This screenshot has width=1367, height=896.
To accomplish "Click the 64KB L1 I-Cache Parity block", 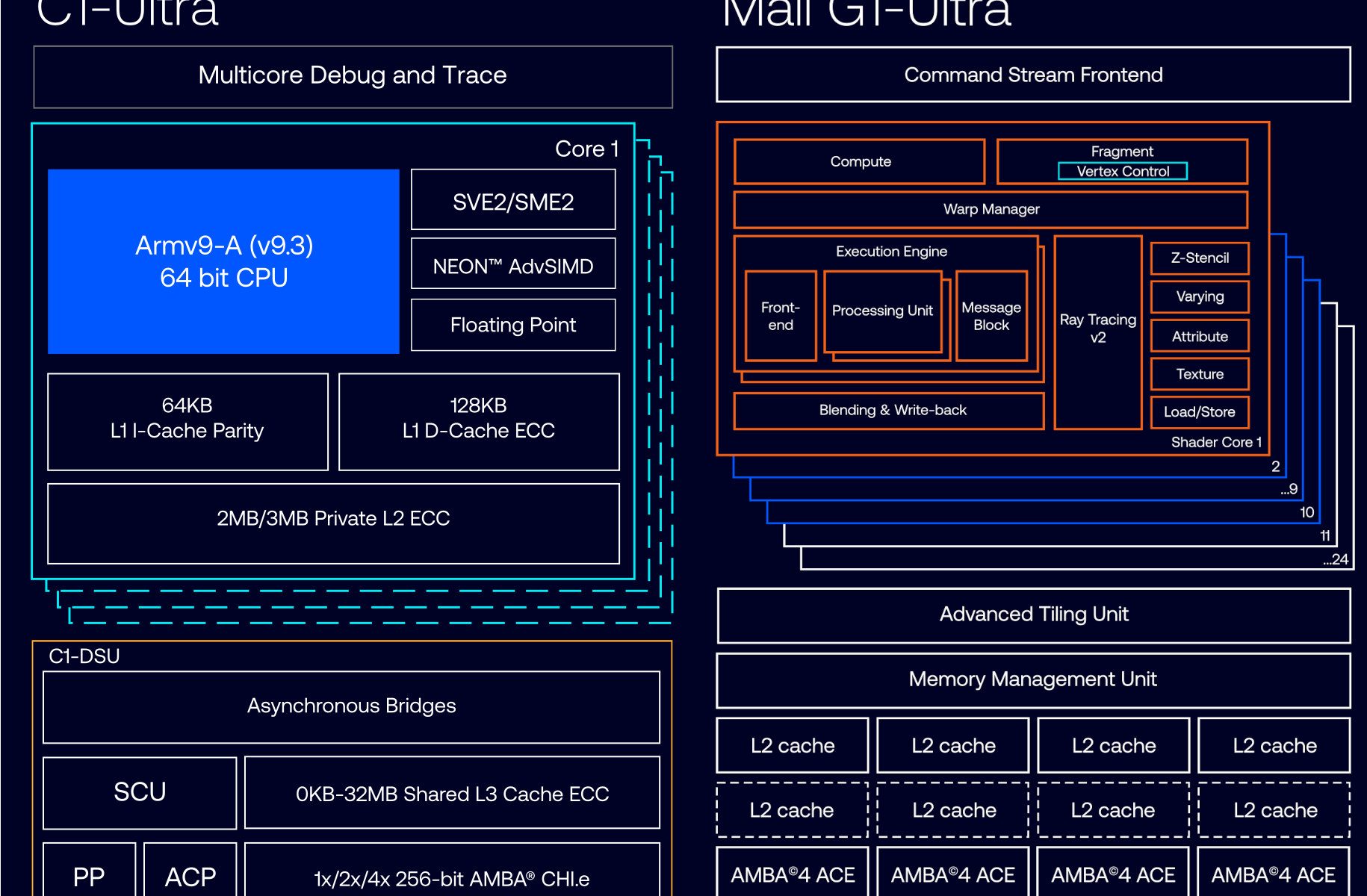I will tap(187, 421).
